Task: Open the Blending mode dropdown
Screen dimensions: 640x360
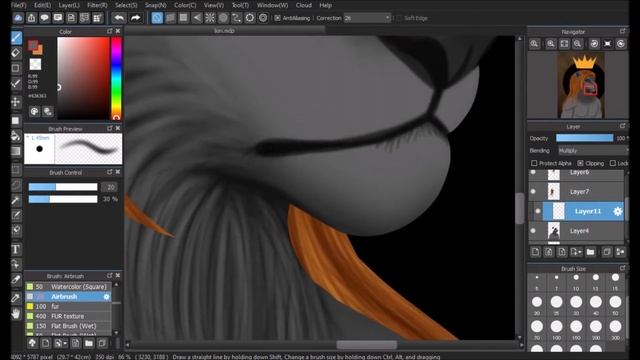Action: point(593,151)
